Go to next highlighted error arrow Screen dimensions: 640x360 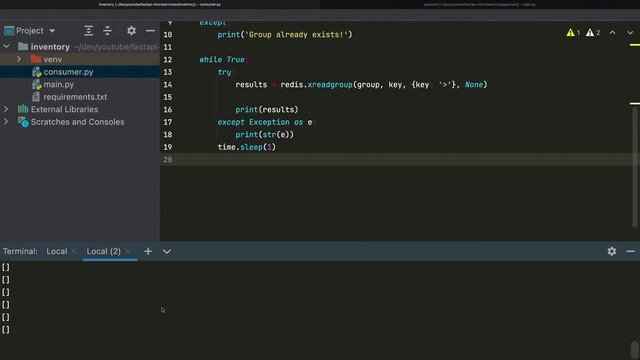click(630, 33)
